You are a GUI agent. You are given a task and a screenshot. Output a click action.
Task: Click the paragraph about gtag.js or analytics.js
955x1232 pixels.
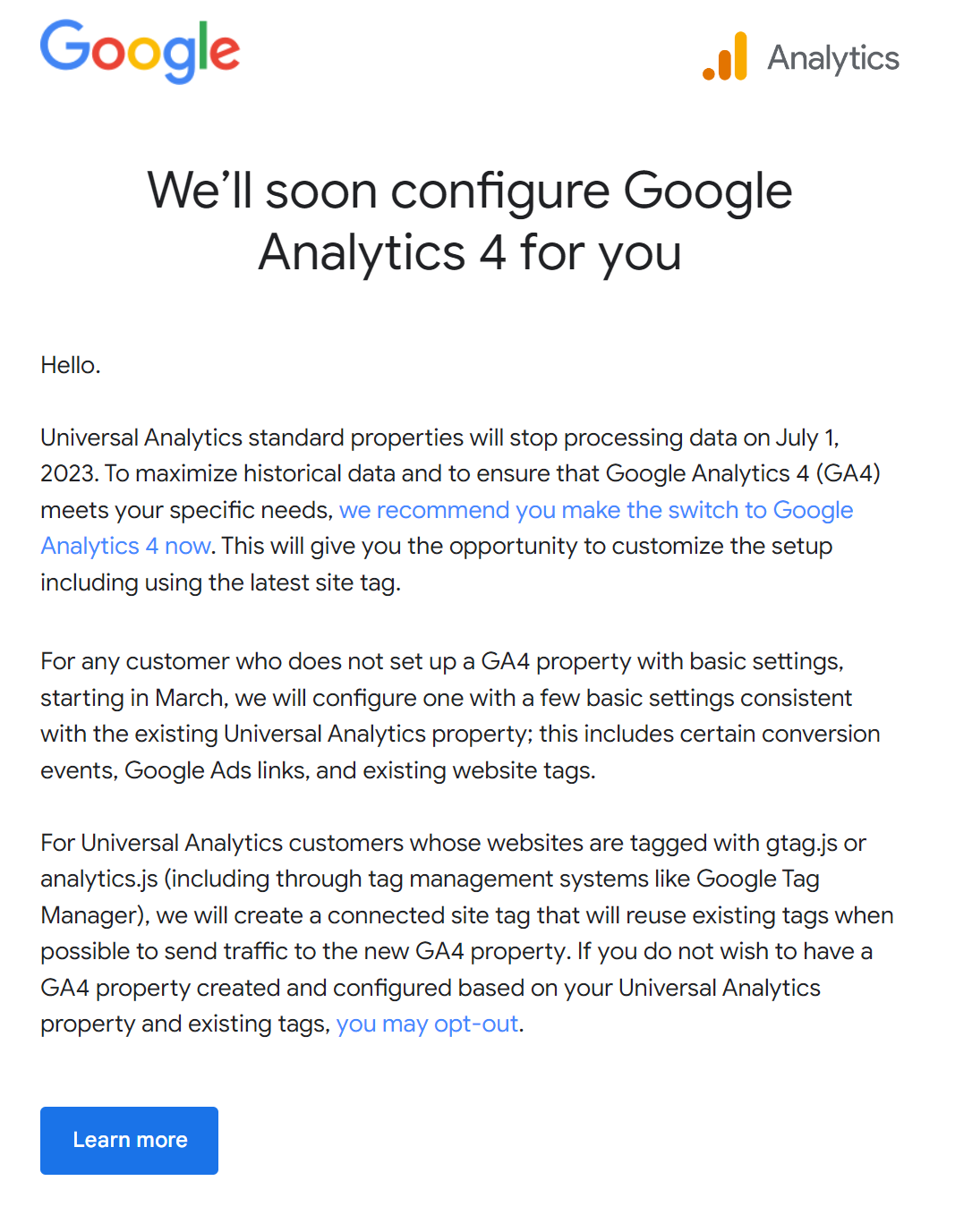click(x=467, y=933)
